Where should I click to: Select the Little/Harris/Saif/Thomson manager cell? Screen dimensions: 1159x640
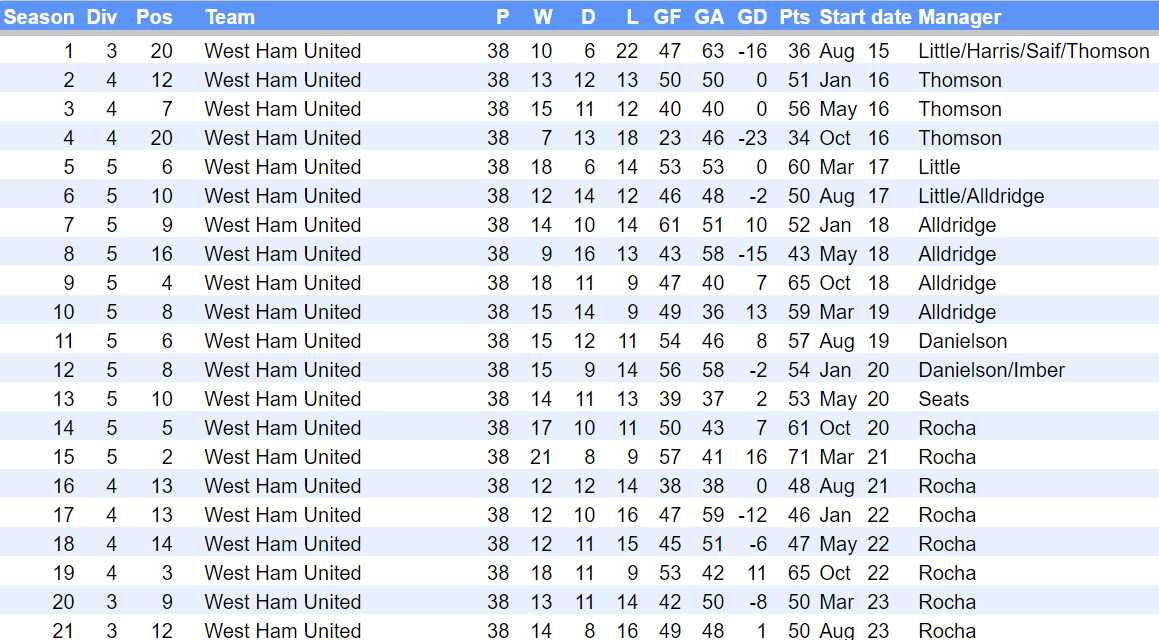1033,51
